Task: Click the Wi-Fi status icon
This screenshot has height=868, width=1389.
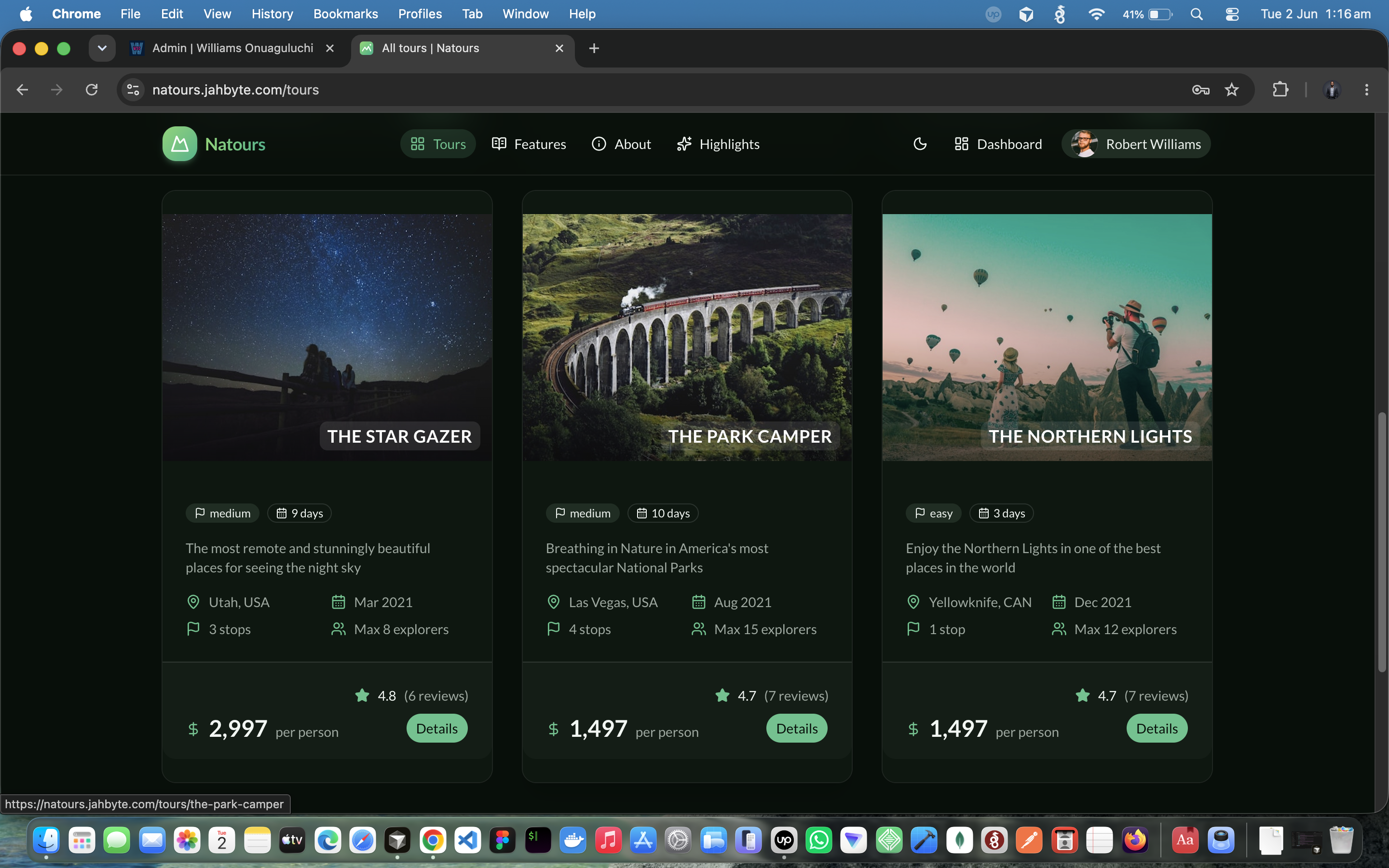Action: pos(1096,14)
